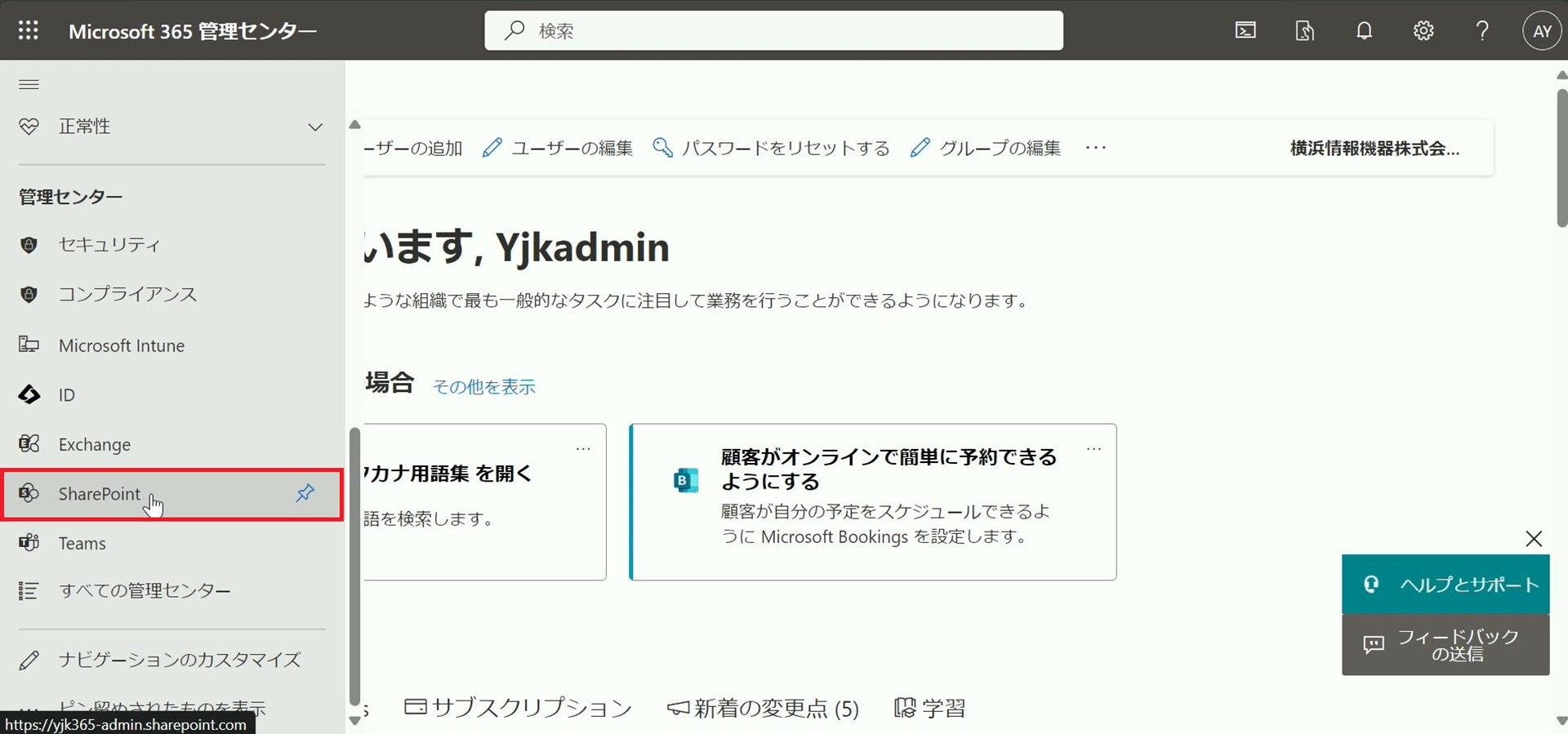Click the sidebar scrollbar up arrow

point(354,125)
